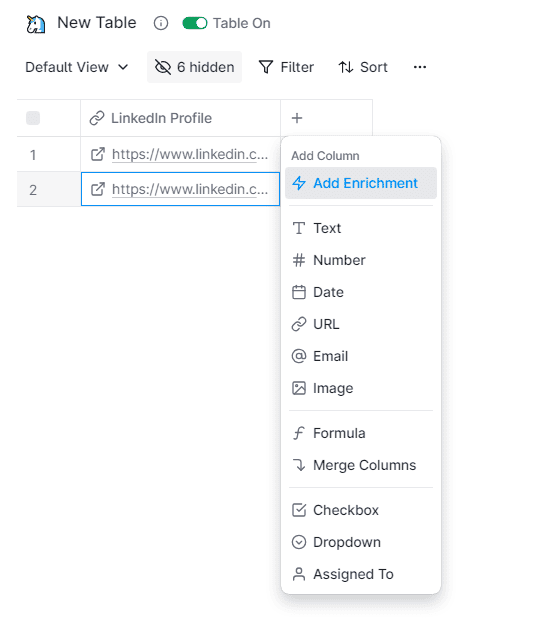Click the Filter button
This screenshot has height=630, width=544.
tap(286, 67)
